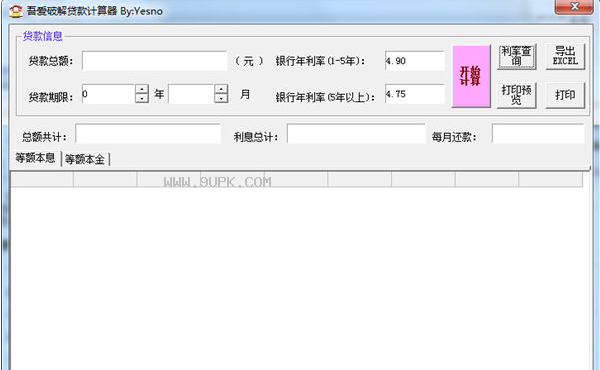Click the 利息总计 total interest field
The width and height of the screenshot is (600, 370).
356,134
